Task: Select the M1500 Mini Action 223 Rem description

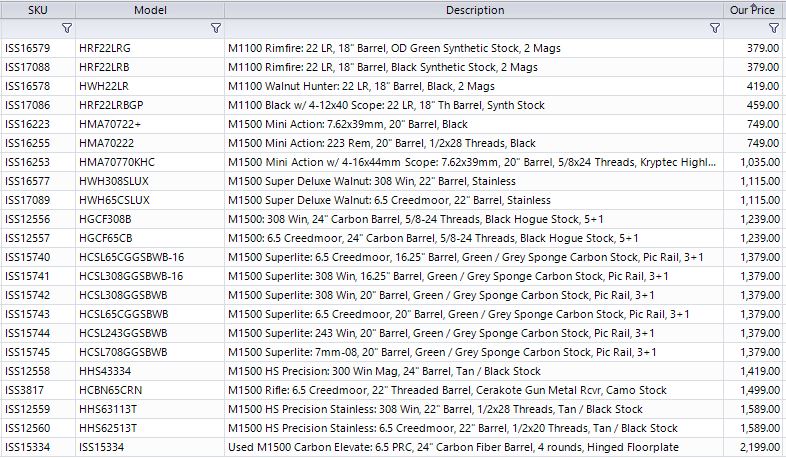Action: (474, 143)
